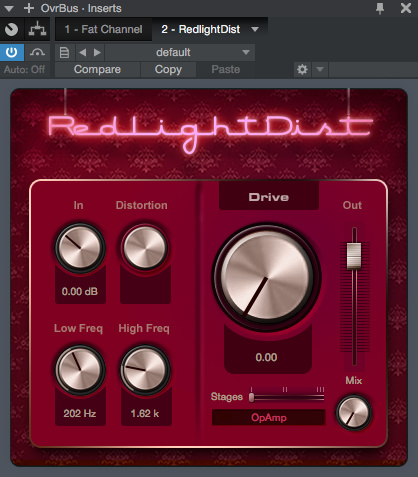Open the default preset dropdown
This screenshot has width=418, height=477.
tap(180, 53)
